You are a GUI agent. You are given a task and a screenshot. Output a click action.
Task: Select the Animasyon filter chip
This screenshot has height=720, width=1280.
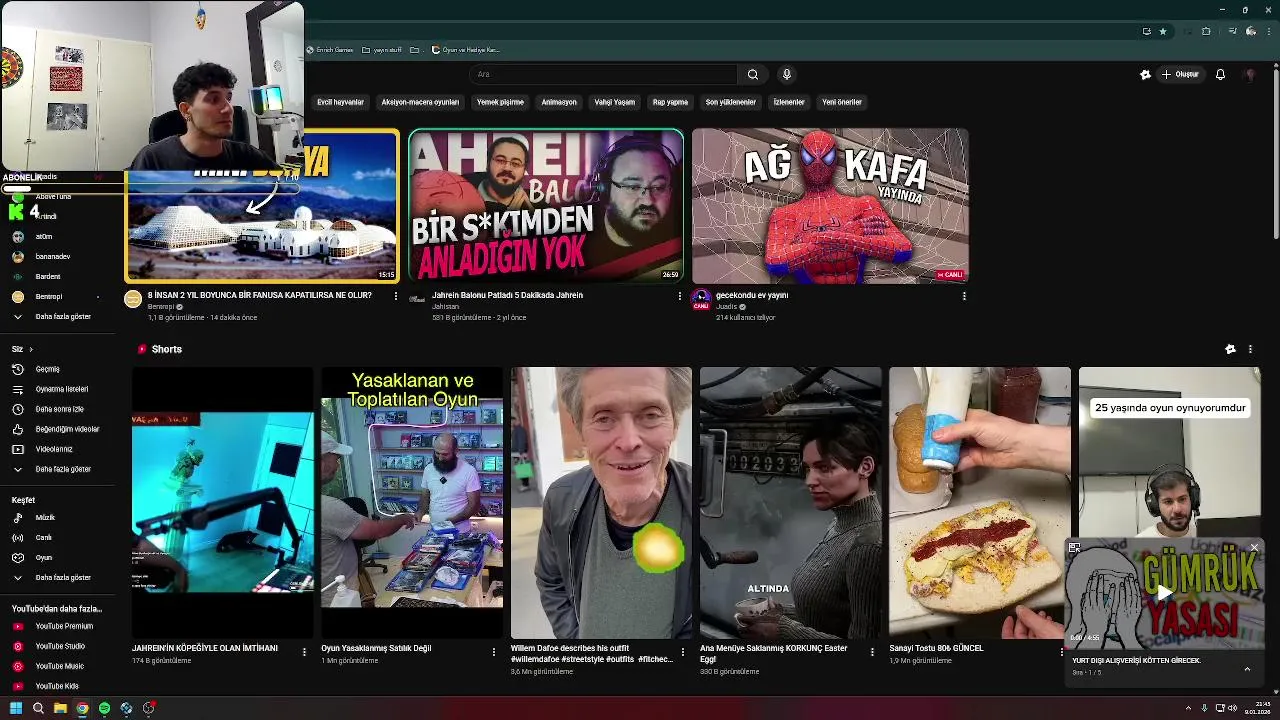(x=559, y=102)
